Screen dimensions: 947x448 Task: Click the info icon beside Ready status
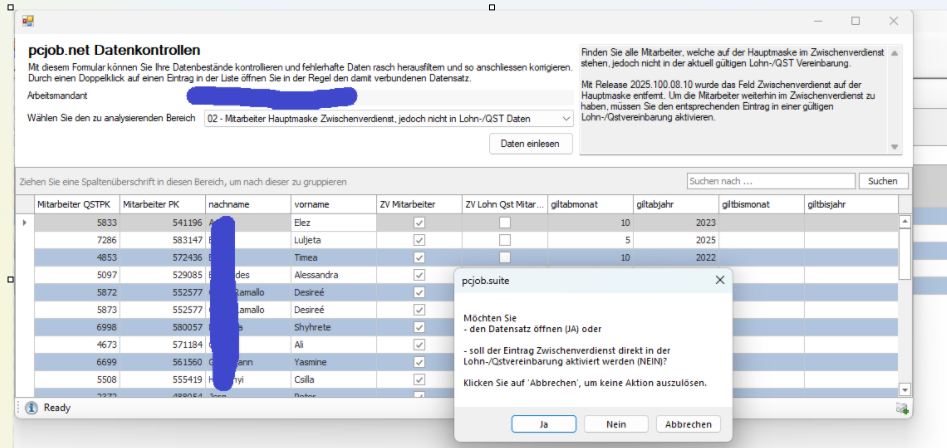pyautogui.click(x=31, y=408)
